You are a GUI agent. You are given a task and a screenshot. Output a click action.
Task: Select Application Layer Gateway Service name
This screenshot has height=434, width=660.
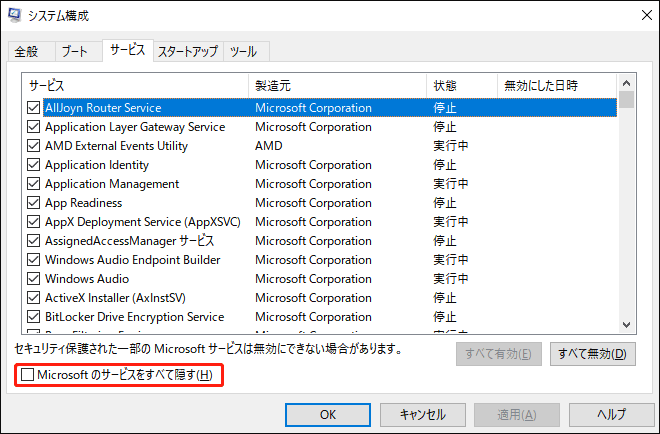[135, 127]
